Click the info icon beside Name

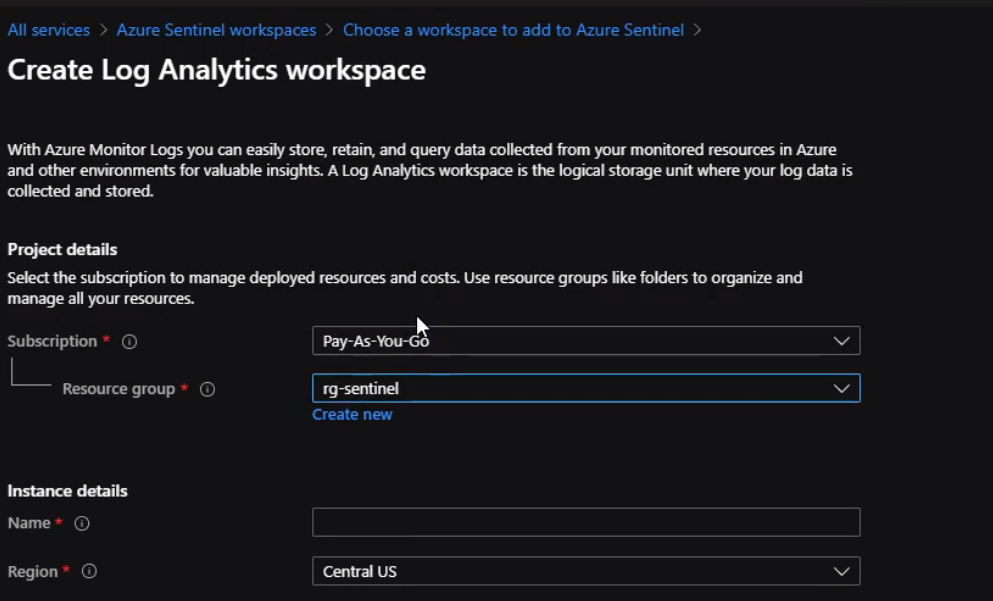click(x=82, y=523)
